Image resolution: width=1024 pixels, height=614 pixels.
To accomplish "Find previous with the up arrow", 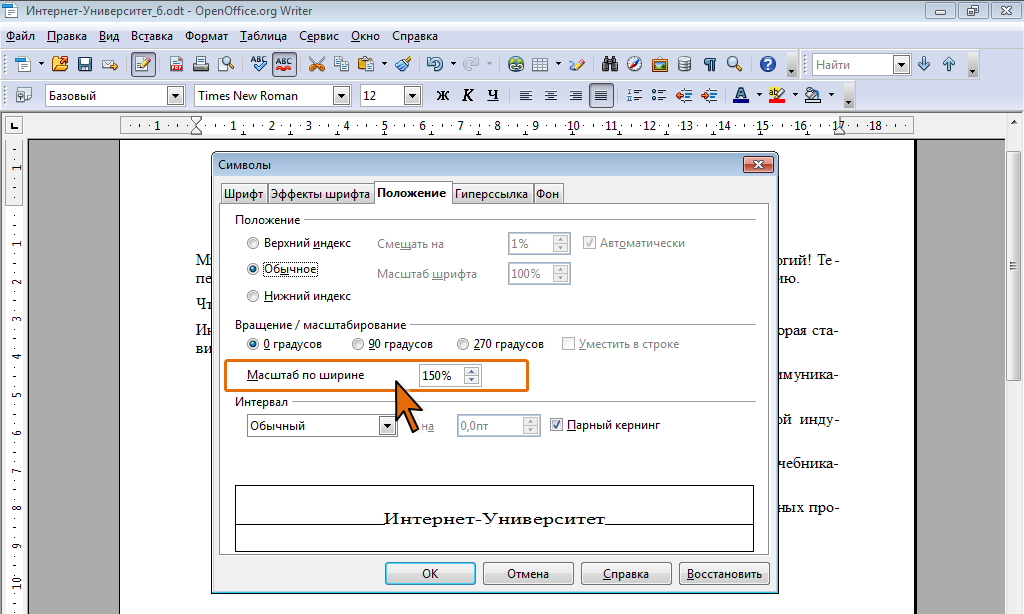I will click(x=949, y=64).
